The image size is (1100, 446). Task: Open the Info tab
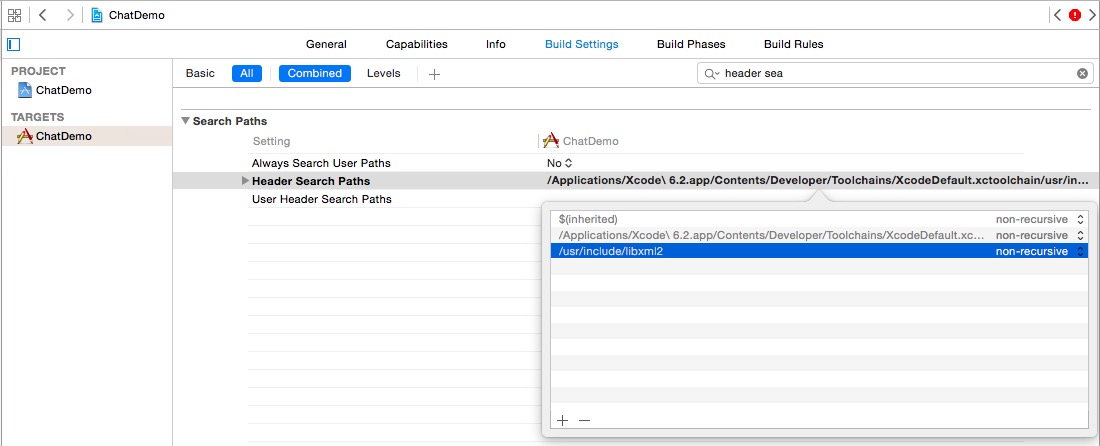(x=495, y=44)
